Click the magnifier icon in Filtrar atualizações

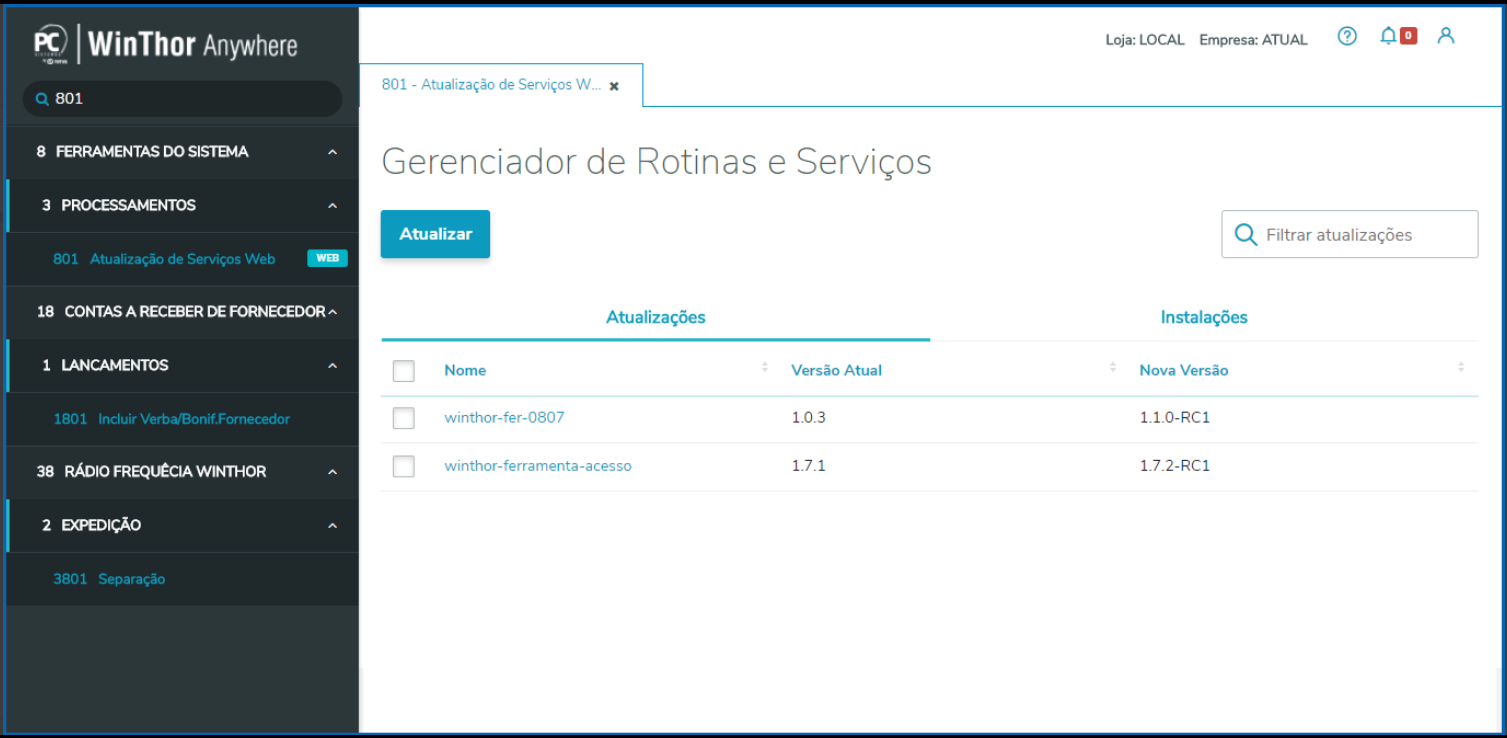pos(1246,234)
